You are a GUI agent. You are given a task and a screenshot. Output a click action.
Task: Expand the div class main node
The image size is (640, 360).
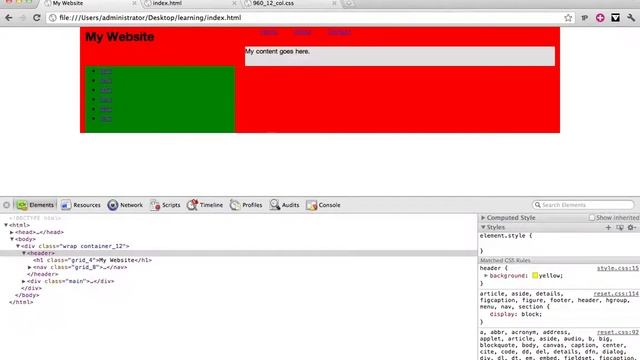coord(24,281)
